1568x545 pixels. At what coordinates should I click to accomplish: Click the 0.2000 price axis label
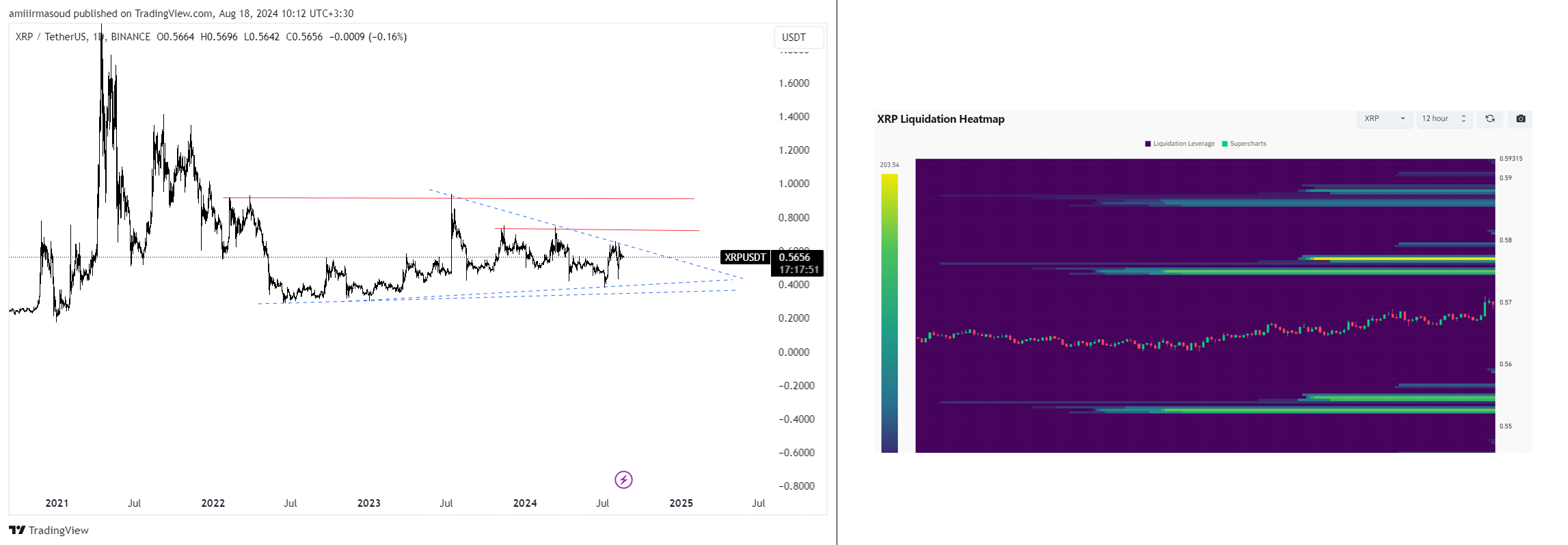pos(794,318)
